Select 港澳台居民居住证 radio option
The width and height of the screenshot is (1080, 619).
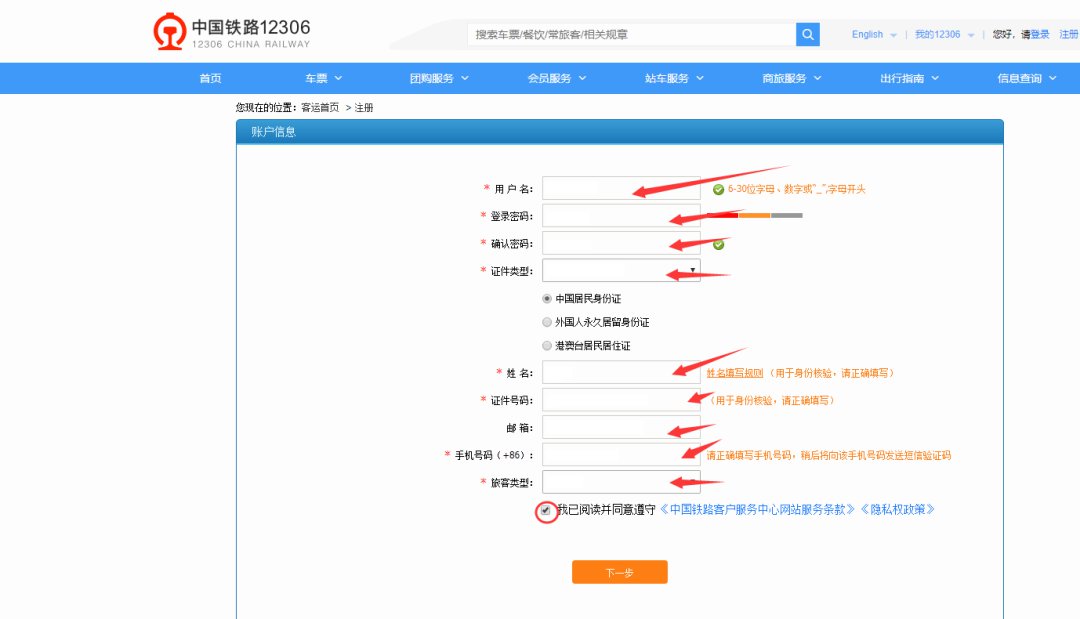pos(547,346)
